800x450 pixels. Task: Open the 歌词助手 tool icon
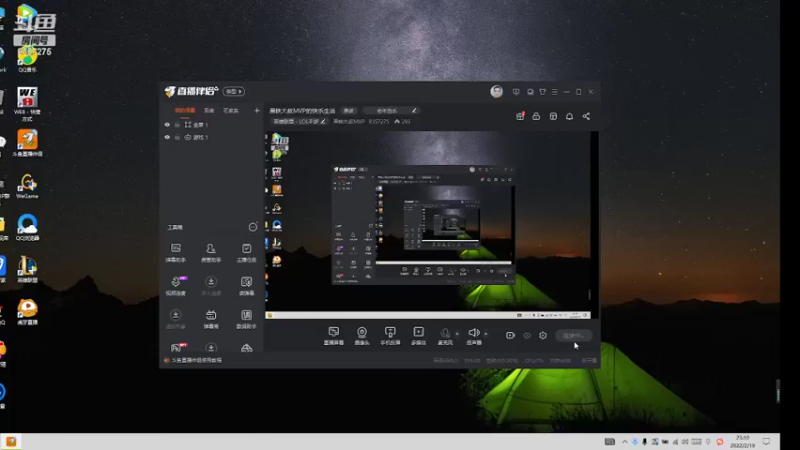(x=246, y=319)
